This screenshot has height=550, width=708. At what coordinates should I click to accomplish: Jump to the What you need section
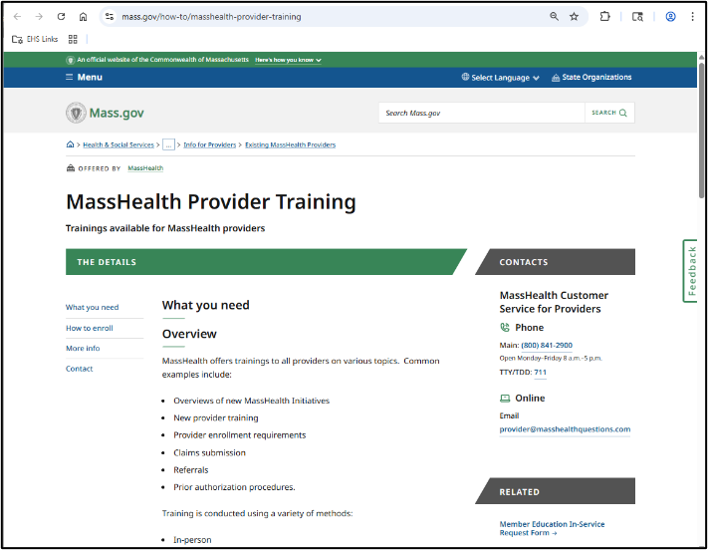(92, 307)
